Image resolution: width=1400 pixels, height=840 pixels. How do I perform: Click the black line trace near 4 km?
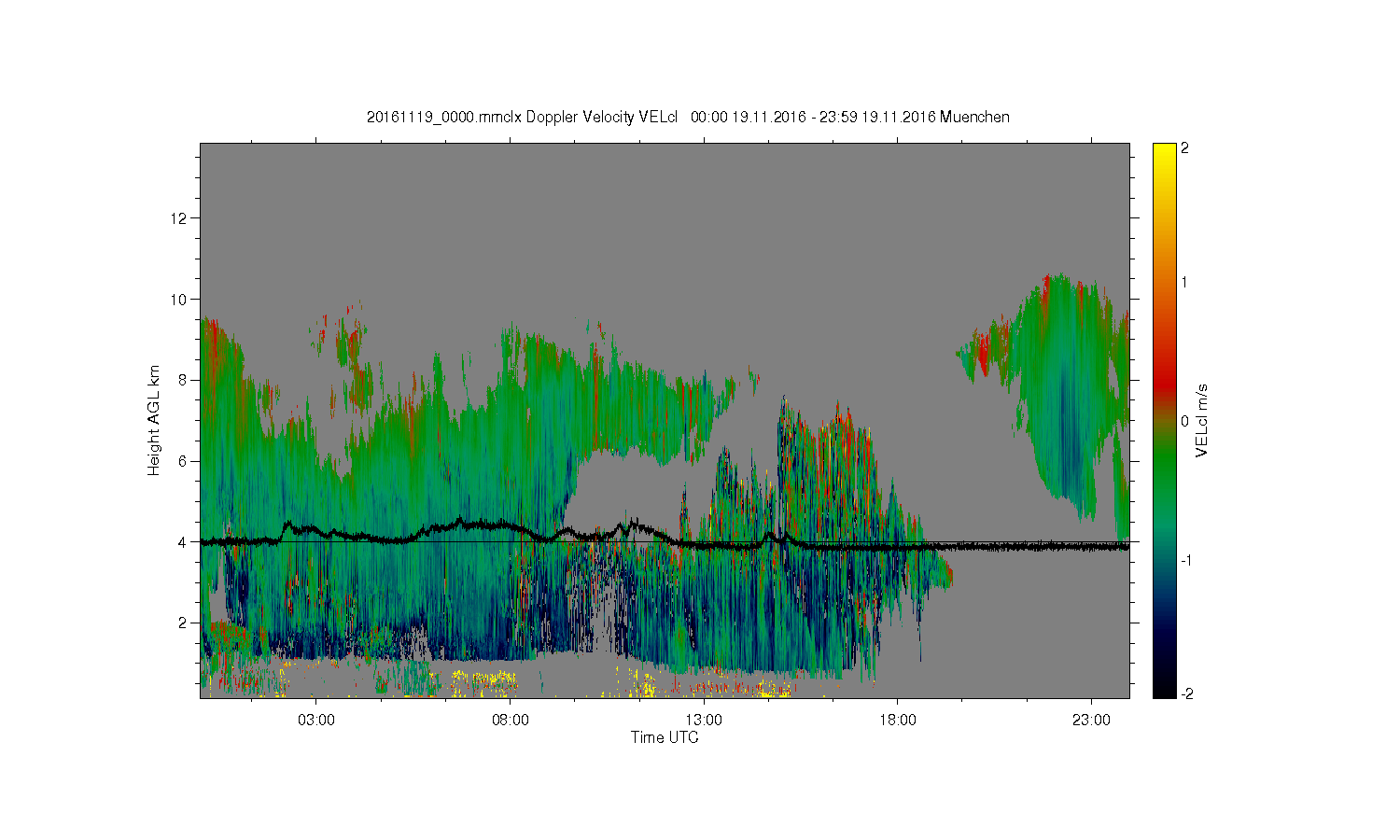665,536
